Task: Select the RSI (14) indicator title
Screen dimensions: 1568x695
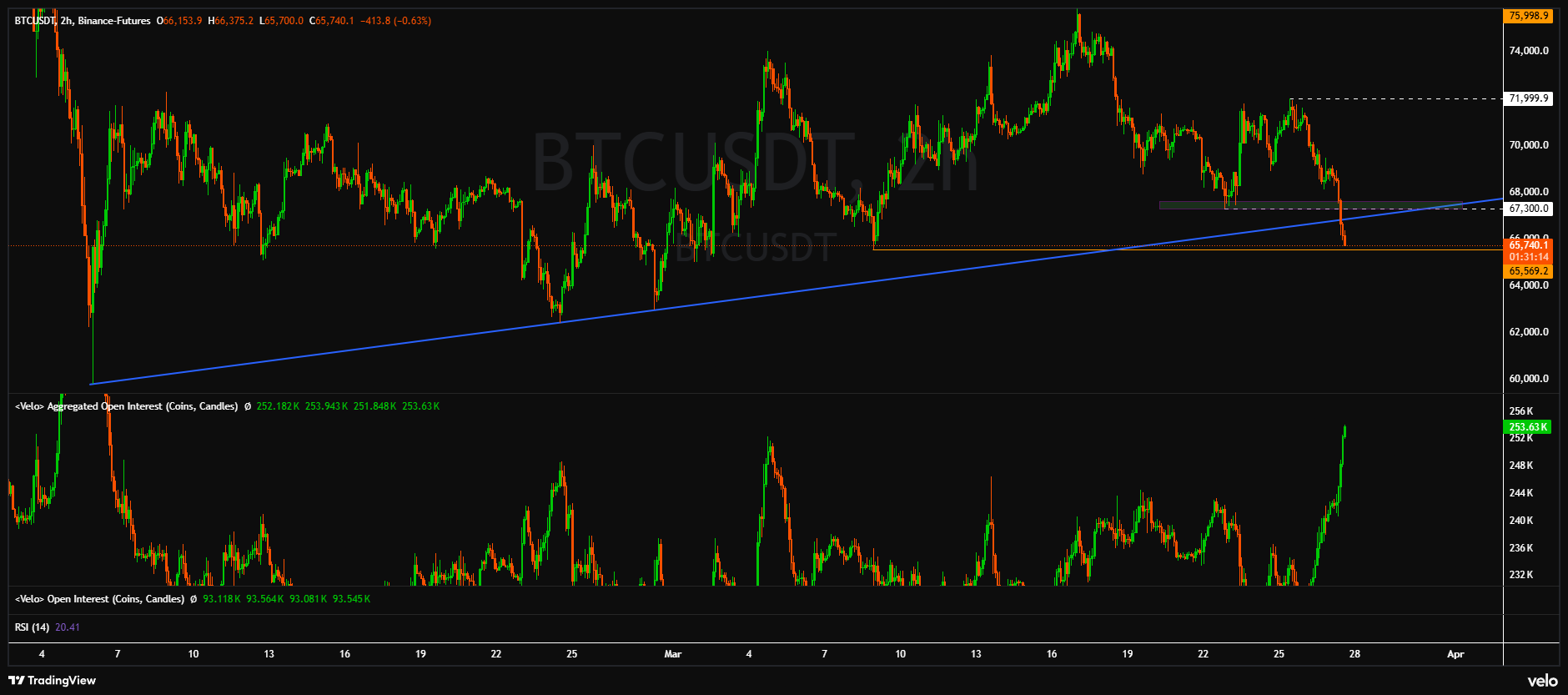Action: pyautogui.click(x=32, y=627)
